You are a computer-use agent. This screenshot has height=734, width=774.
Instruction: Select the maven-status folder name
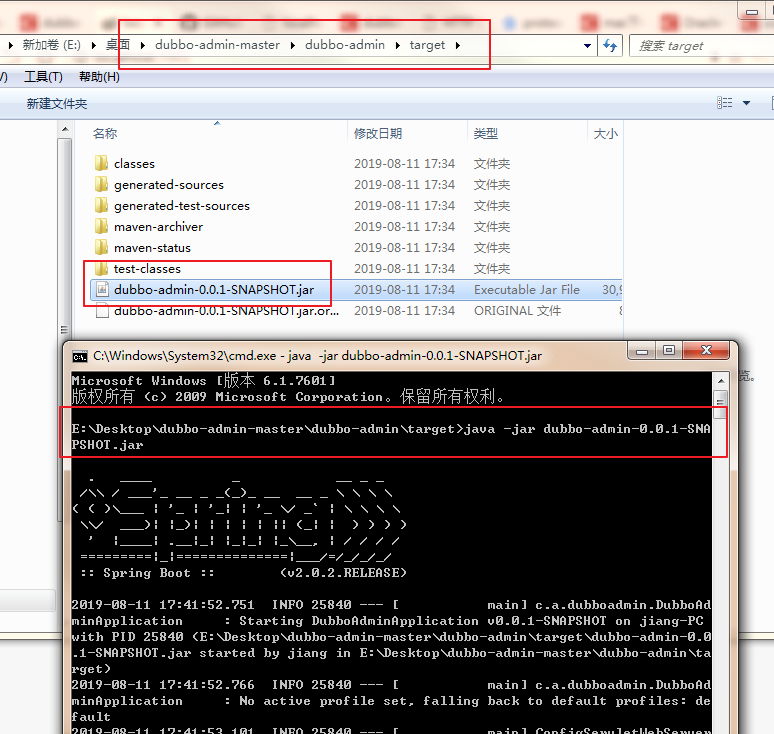(152, 248)
